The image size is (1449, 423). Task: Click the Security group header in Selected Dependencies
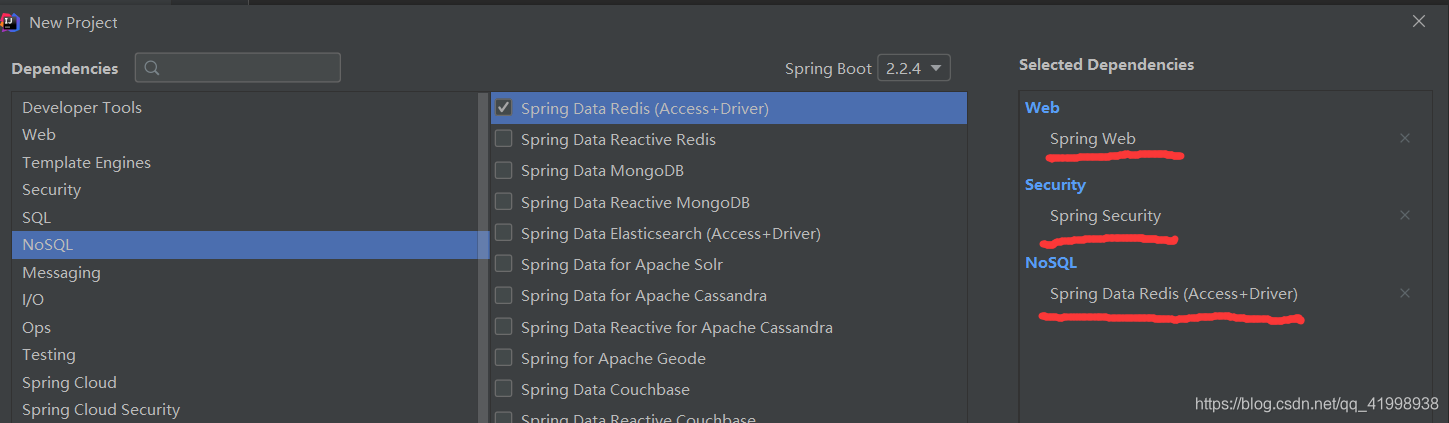tap(1055, 184)
